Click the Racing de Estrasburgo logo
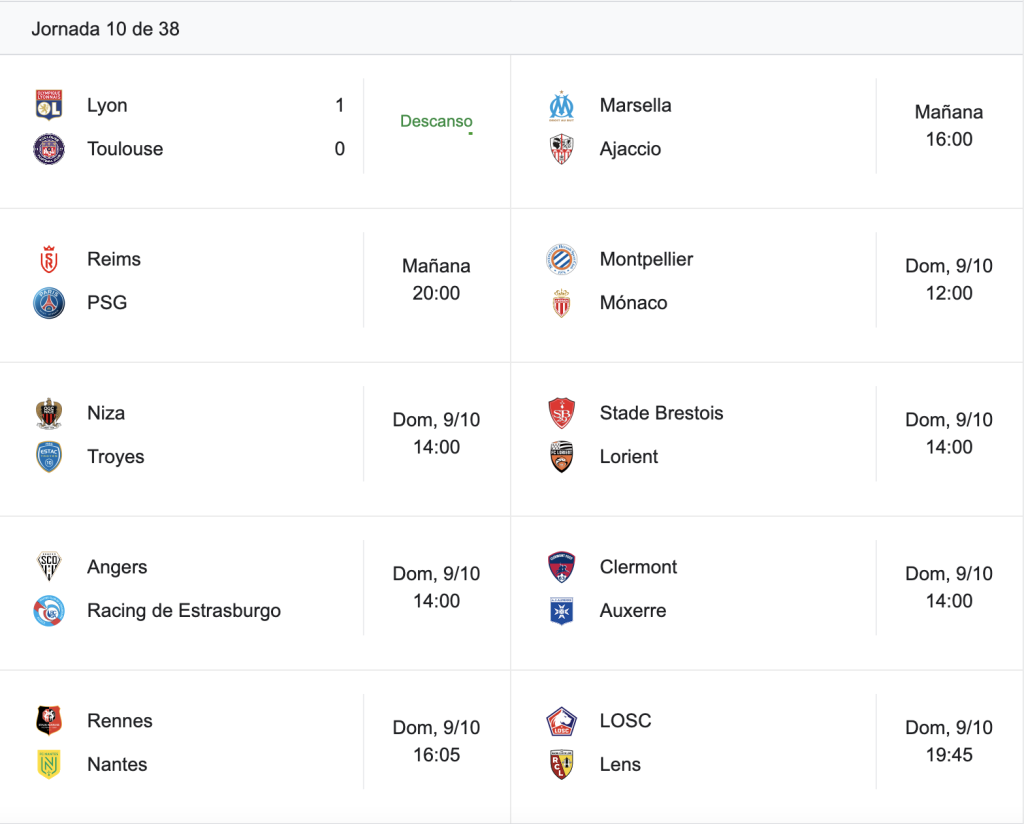 [49, 610]
